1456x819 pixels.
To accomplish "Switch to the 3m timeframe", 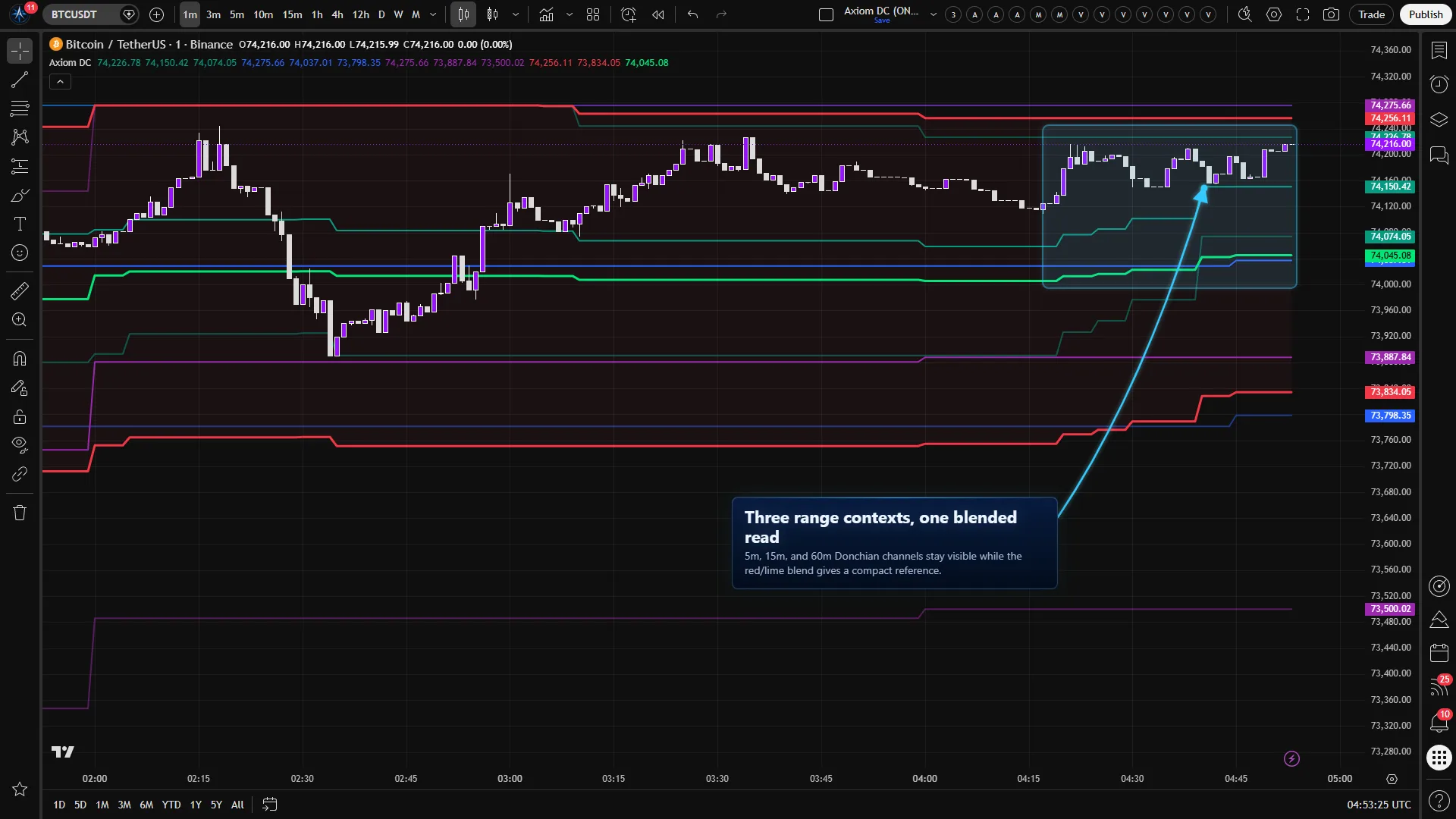I will pos(213,14).
